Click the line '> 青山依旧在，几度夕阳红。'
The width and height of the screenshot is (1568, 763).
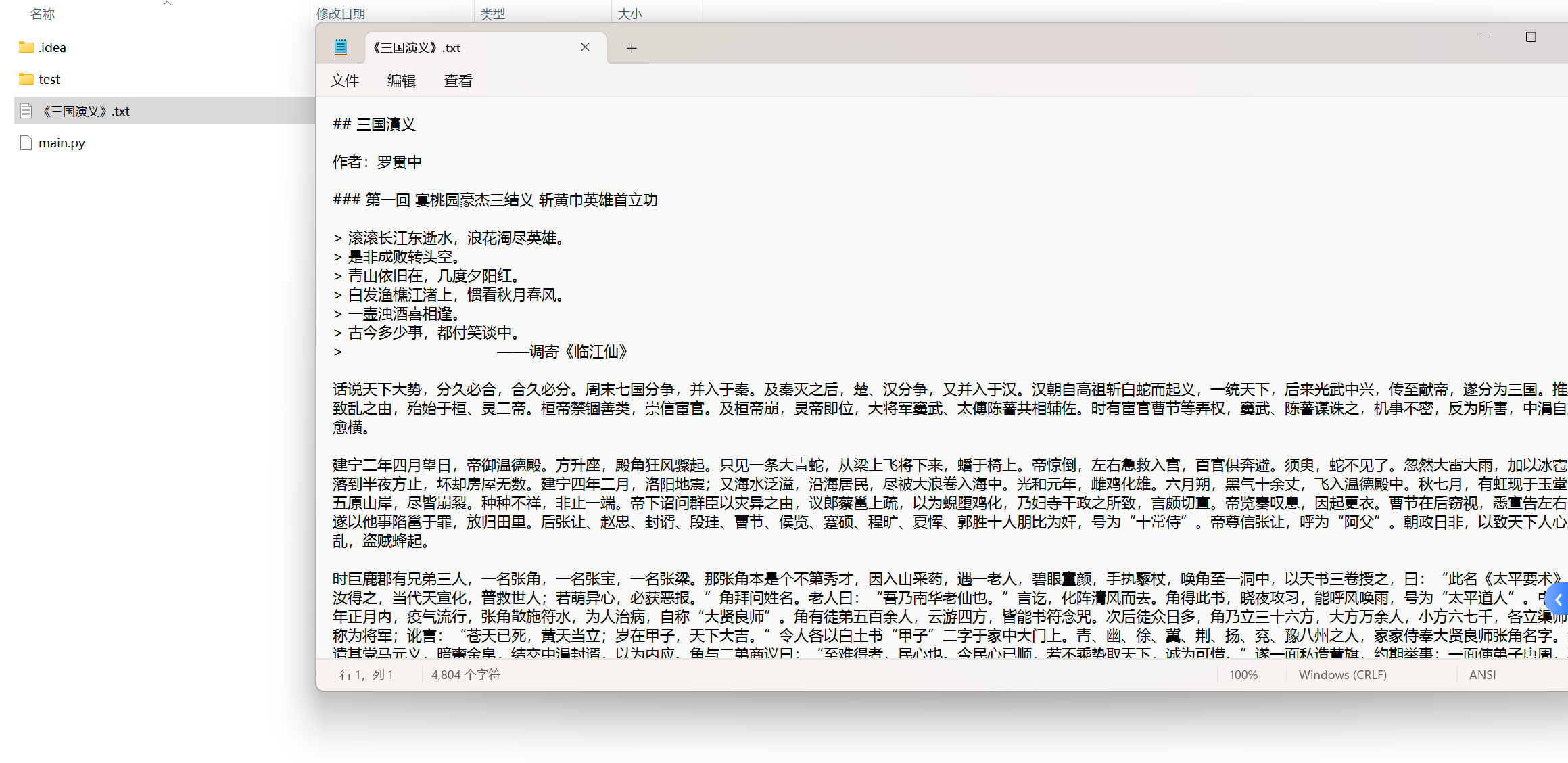pos(427,275)
